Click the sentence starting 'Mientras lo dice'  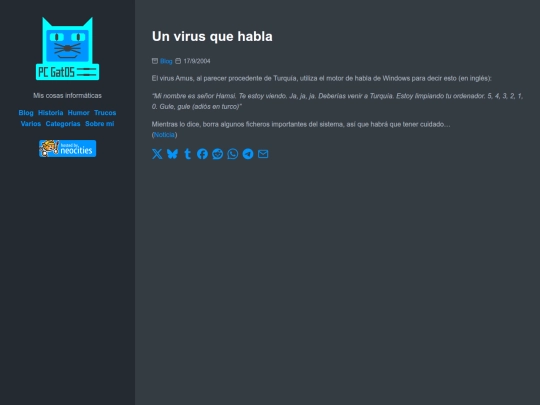coord(301,124)
